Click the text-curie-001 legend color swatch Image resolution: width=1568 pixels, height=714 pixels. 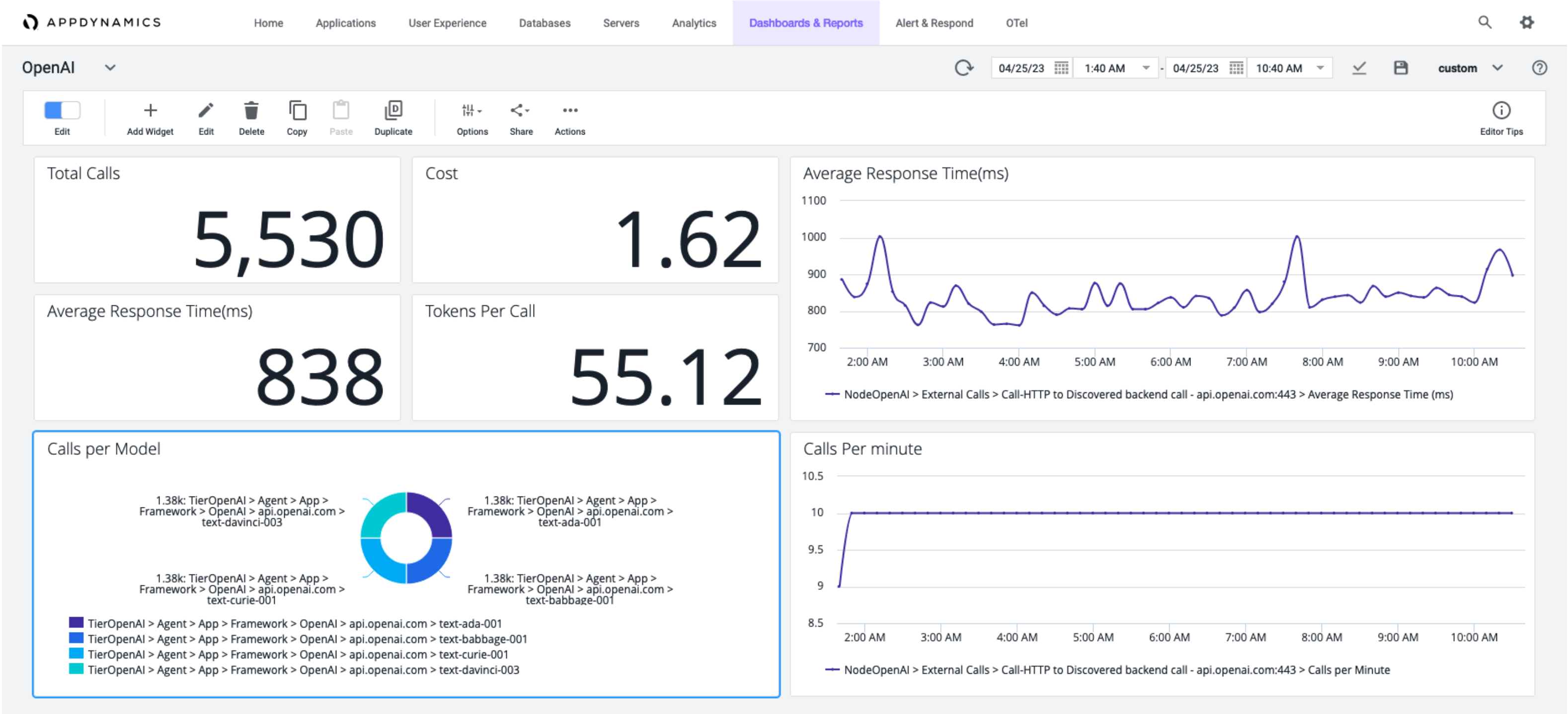(76, 653)
